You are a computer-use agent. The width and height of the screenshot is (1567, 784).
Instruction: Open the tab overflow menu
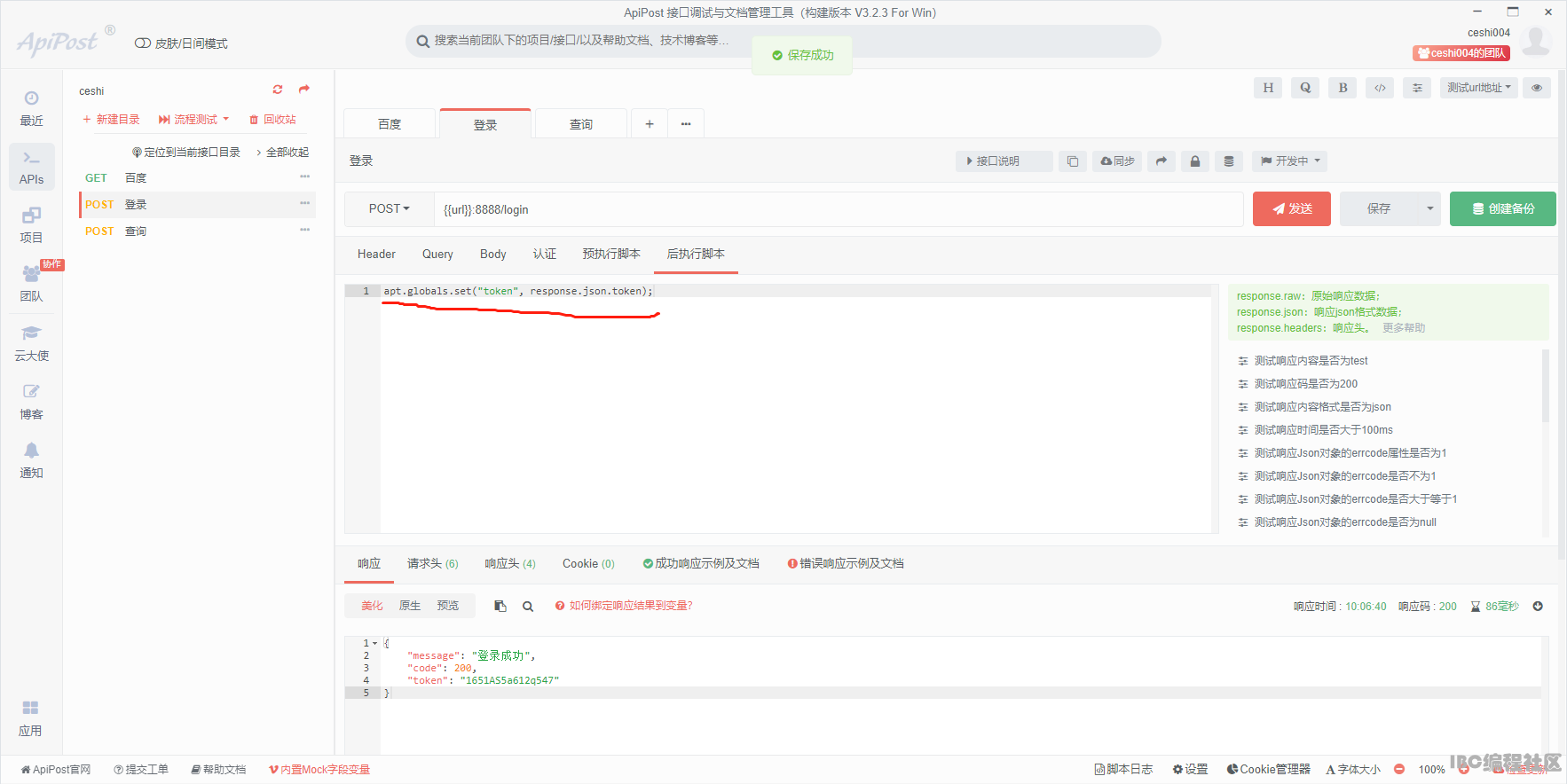coord(686,124)
